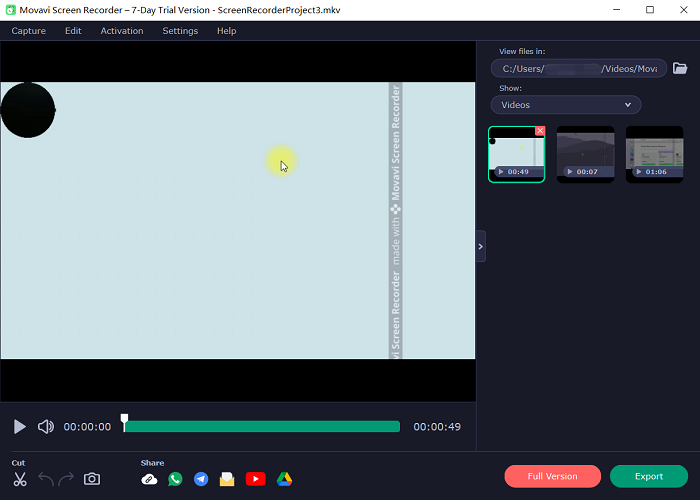This screenshot has width=700, height=500.
Task: Collapse the side files panel arrow
Action: coord(481,246)
